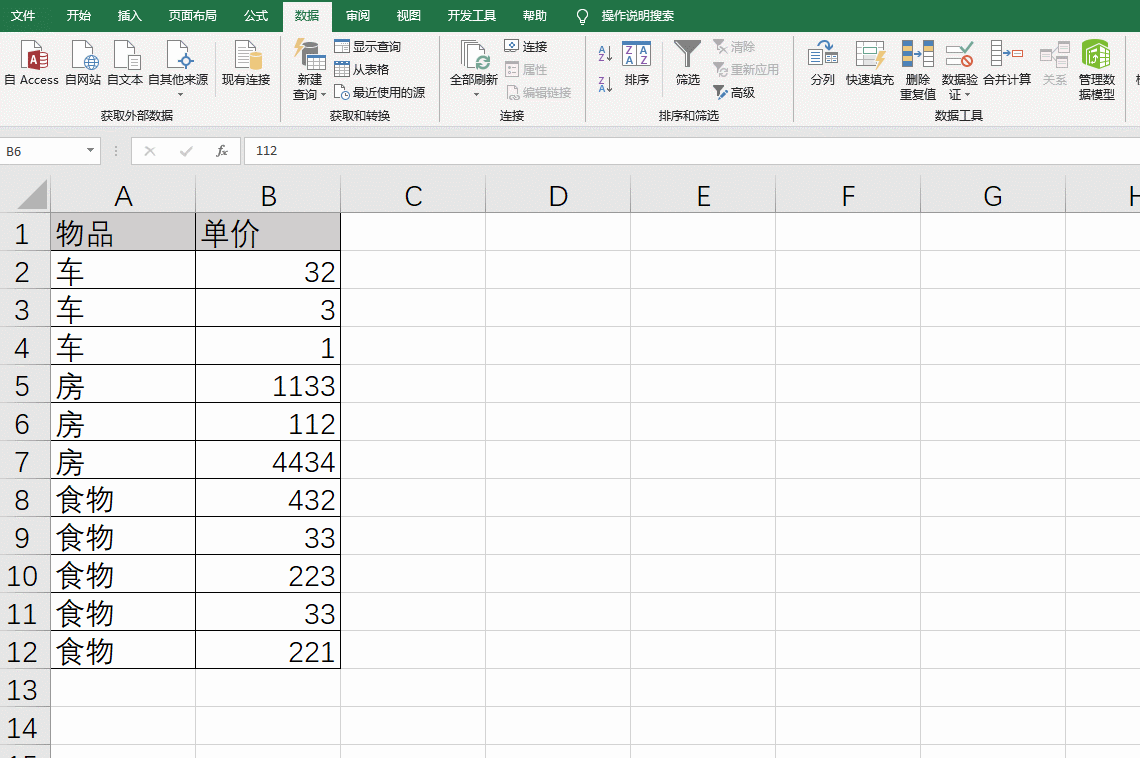Image resolution: width=1140 pixels, height=758 pixels.
Task: Click cell A8 containing 食物
Action: point(123,499)
